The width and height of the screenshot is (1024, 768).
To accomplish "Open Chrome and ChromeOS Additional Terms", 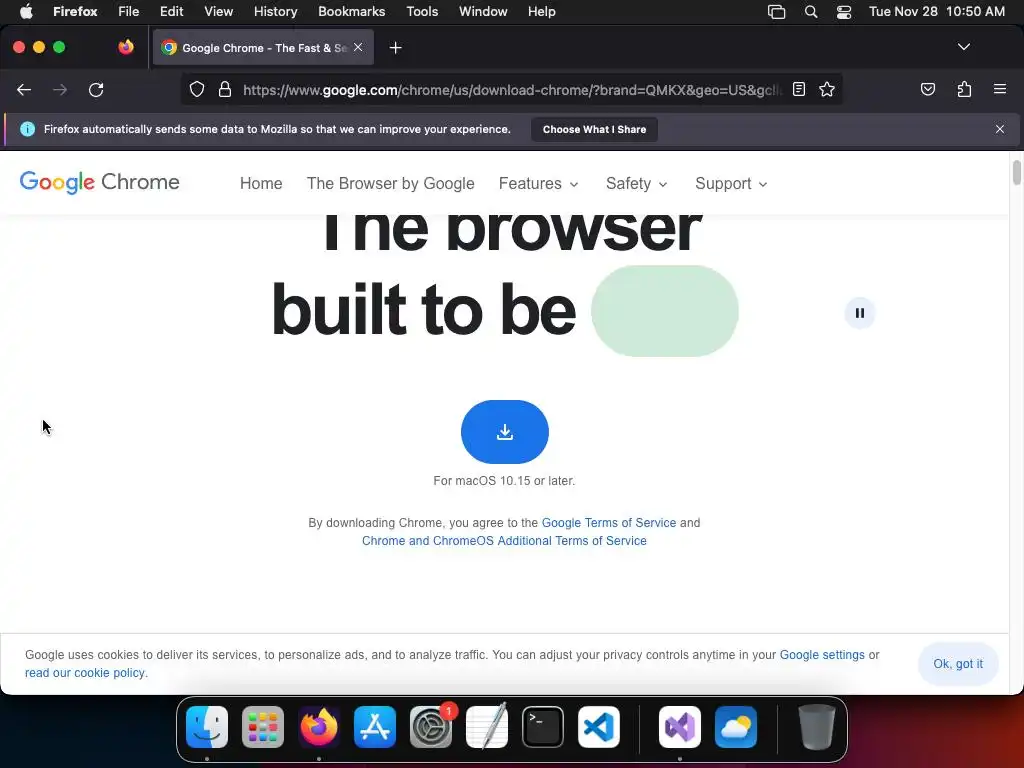I will (504, 541).
